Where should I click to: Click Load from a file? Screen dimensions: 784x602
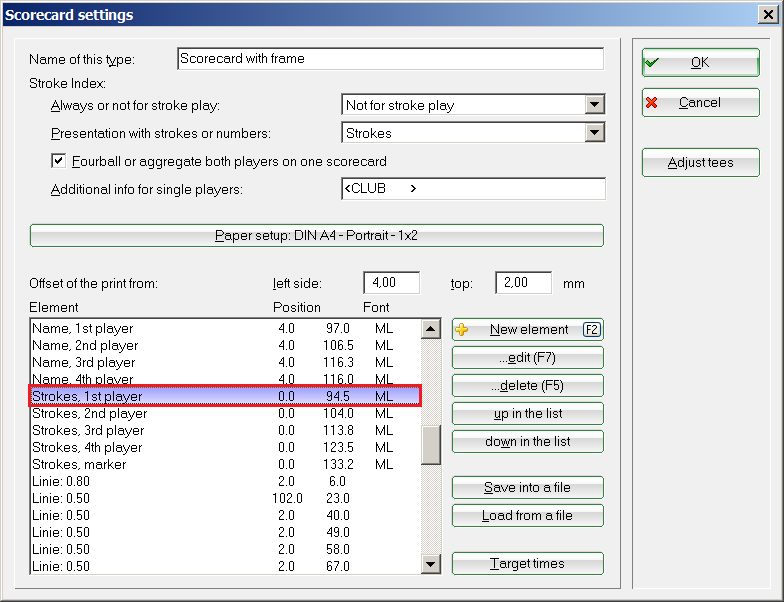click(528, 516)
